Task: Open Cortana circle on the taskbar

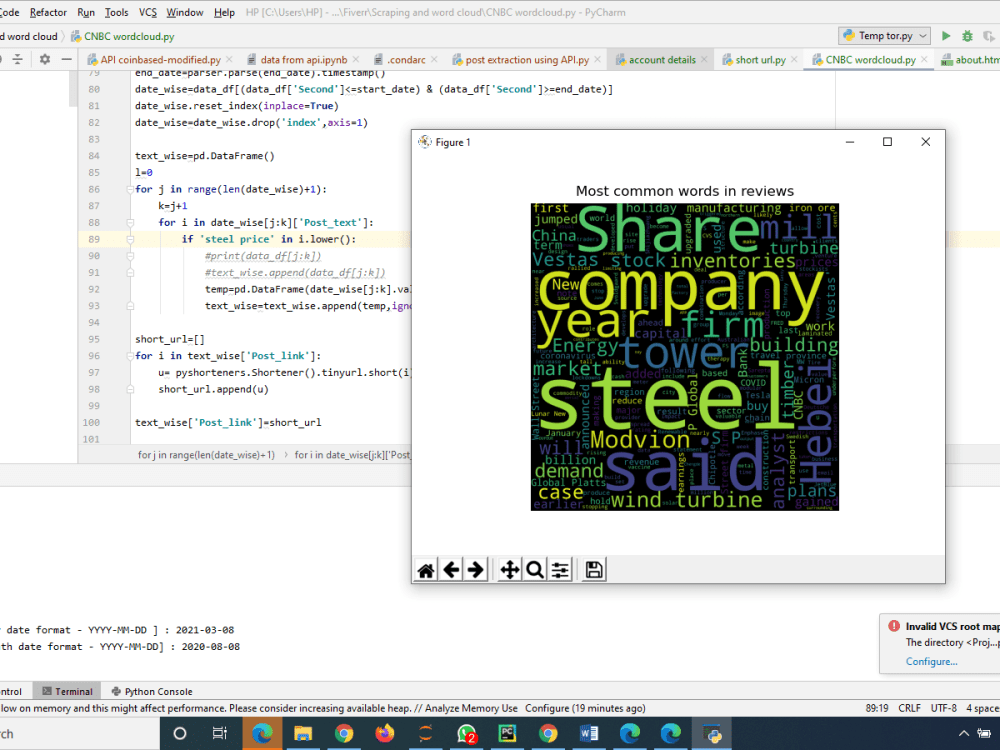Action: tap(180, 733)
